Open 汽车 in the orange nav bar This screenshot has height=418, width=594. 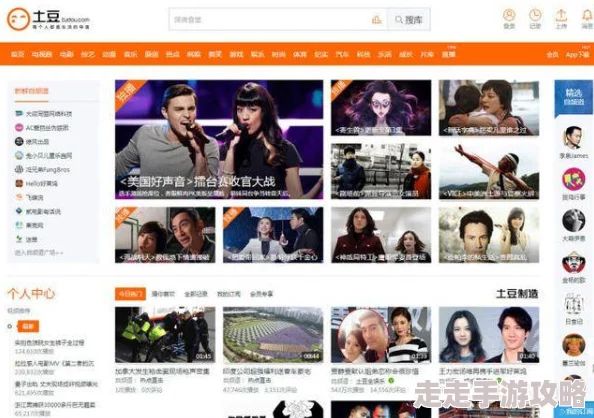click(x=342, y=55)
